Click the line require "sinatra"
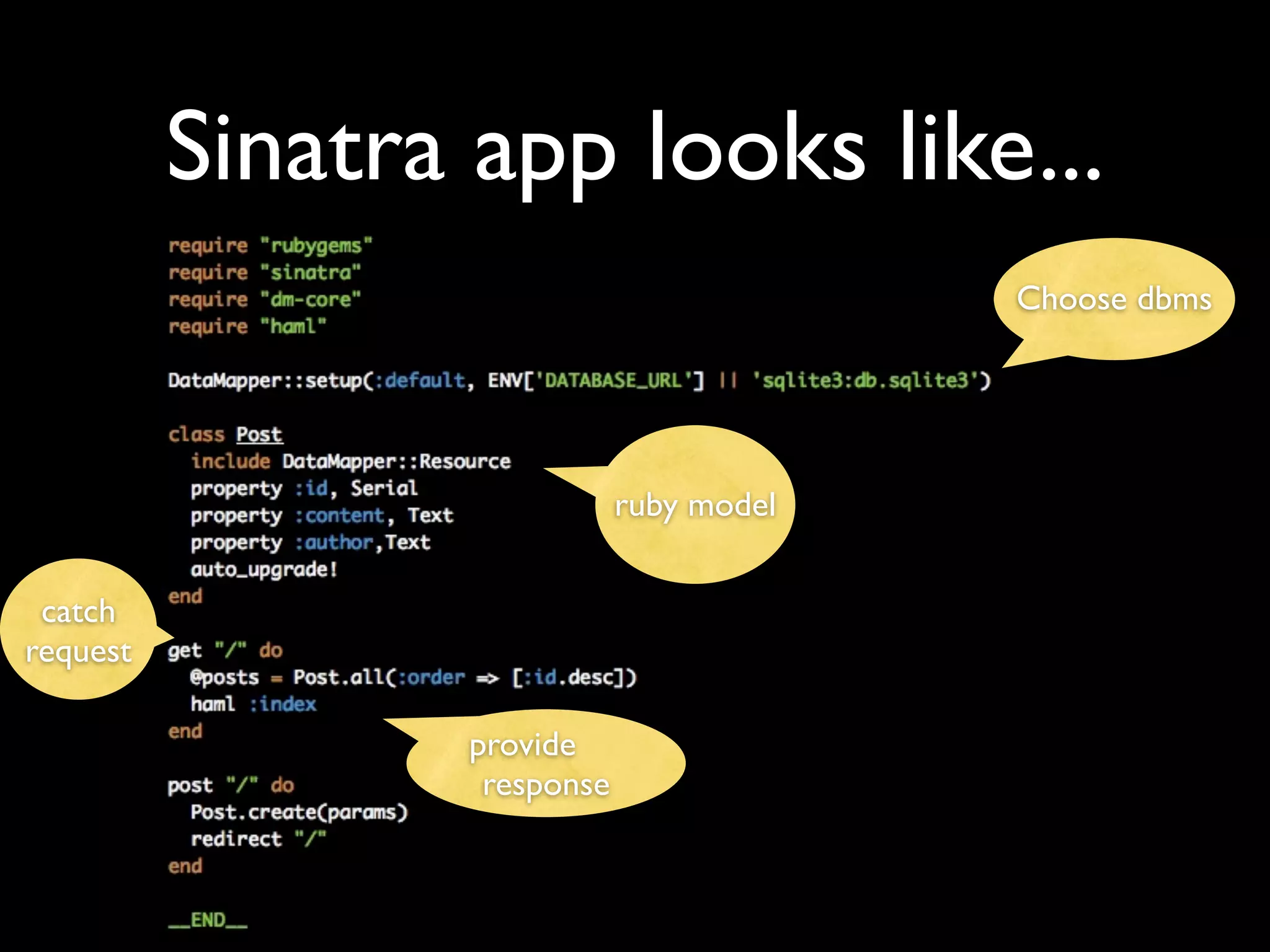Screen dimensions: 1270x952 pos(265,273)
